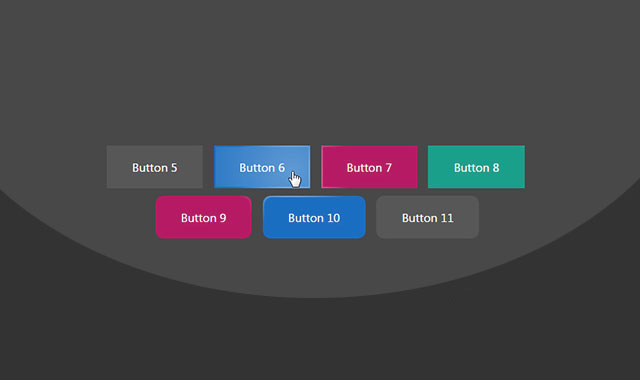Select the rounded magenta Button 9
Screen dimensions: 640x380
coord(203,217)
